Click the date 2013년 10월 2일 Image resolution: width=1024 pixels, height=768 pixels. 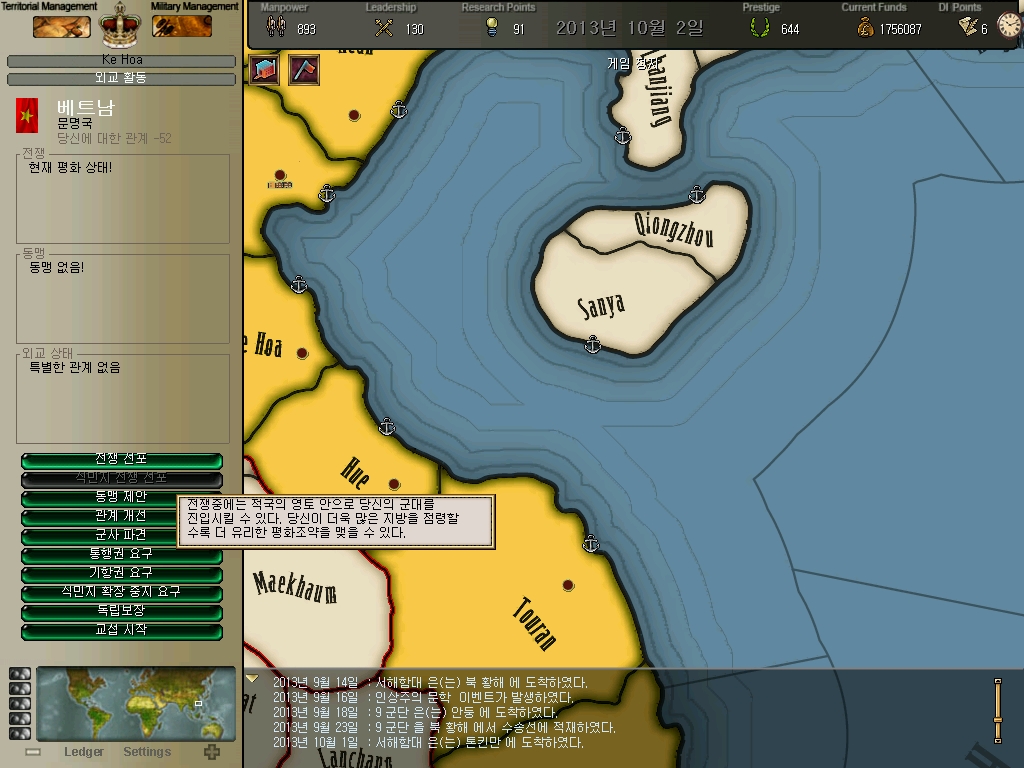point(630,28)
